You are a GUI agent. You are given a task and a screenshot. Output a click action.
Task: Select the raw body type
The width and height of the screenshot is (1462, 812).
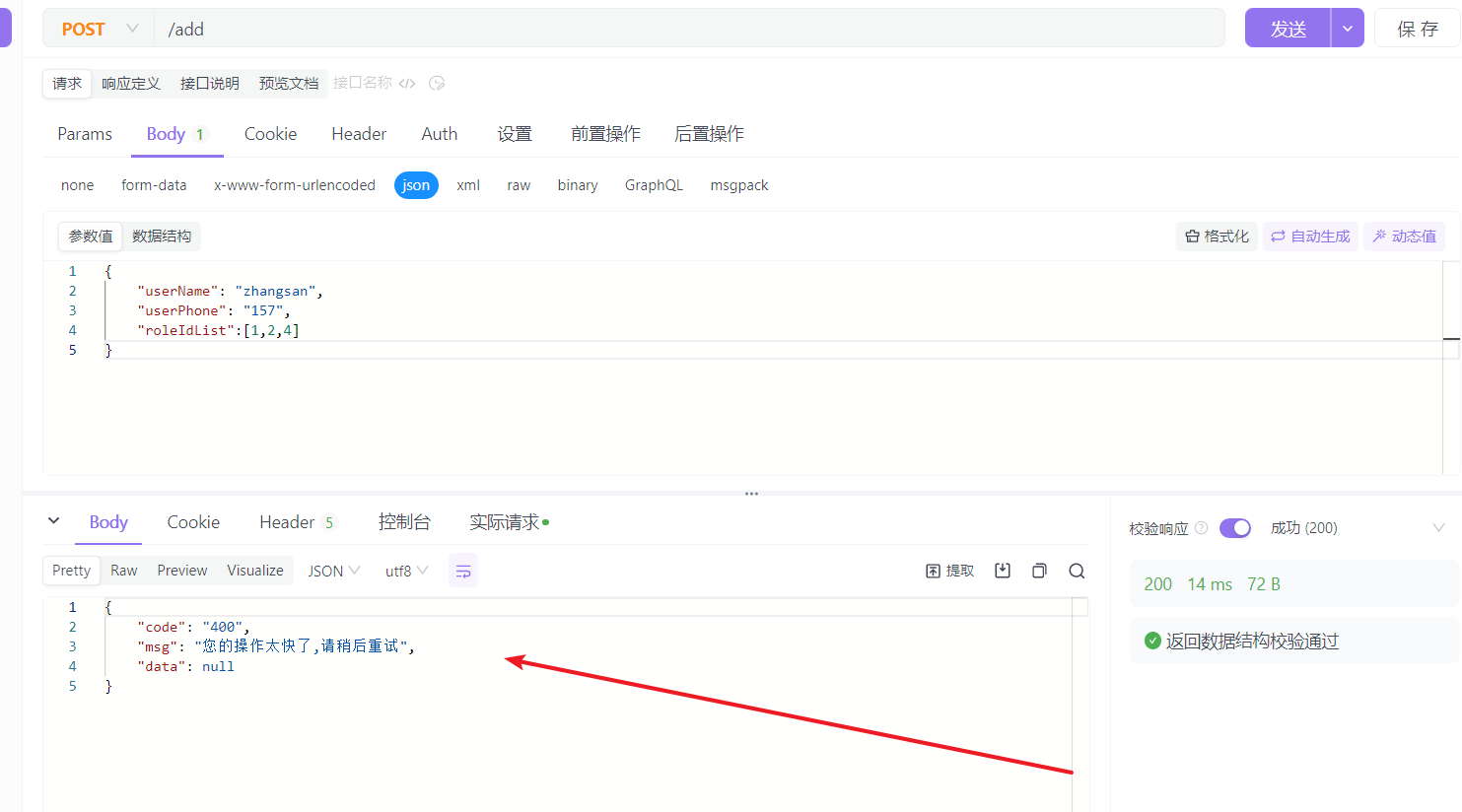519,185
